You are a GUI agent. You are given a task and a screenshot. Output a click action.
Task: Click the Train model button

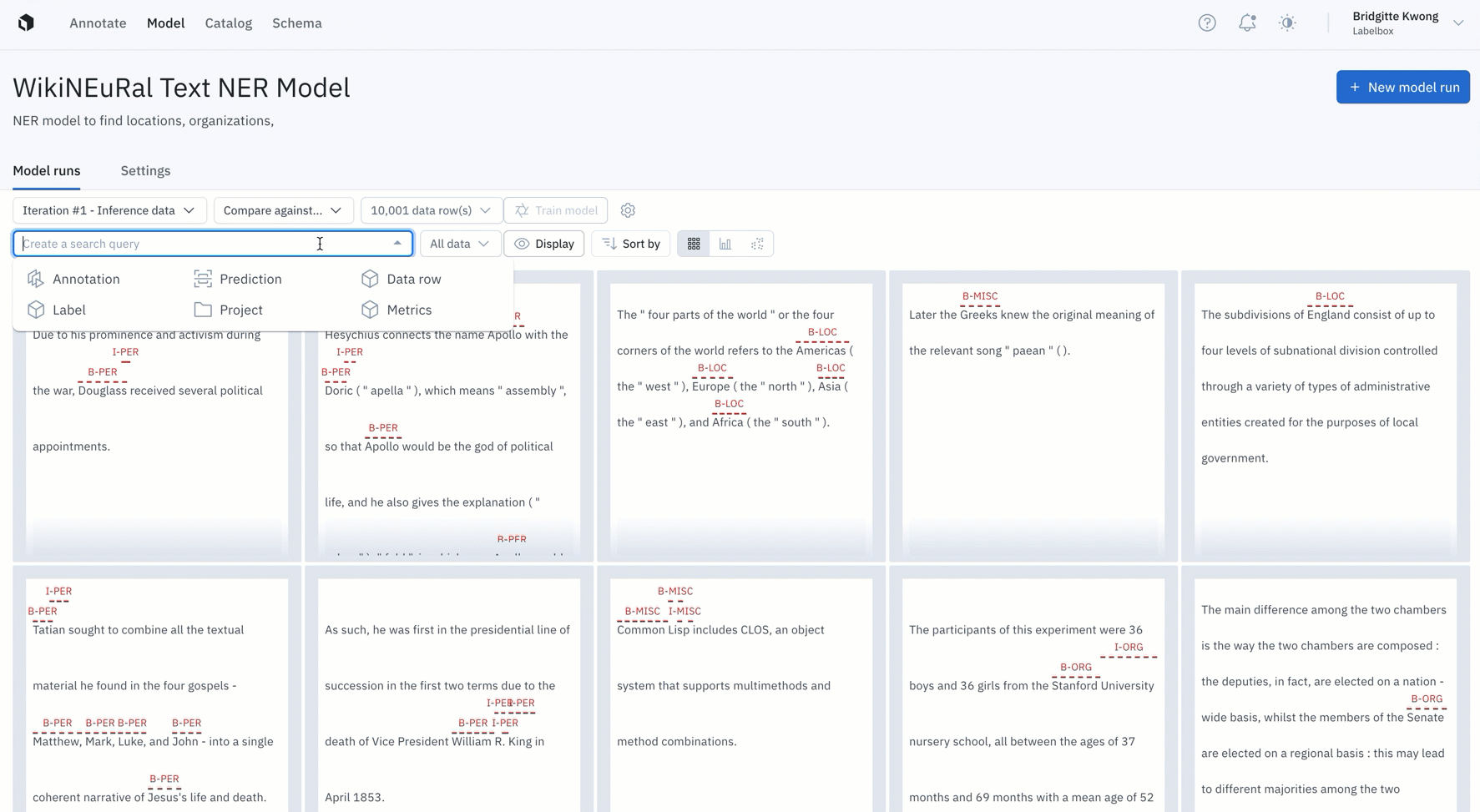point(556,210)
